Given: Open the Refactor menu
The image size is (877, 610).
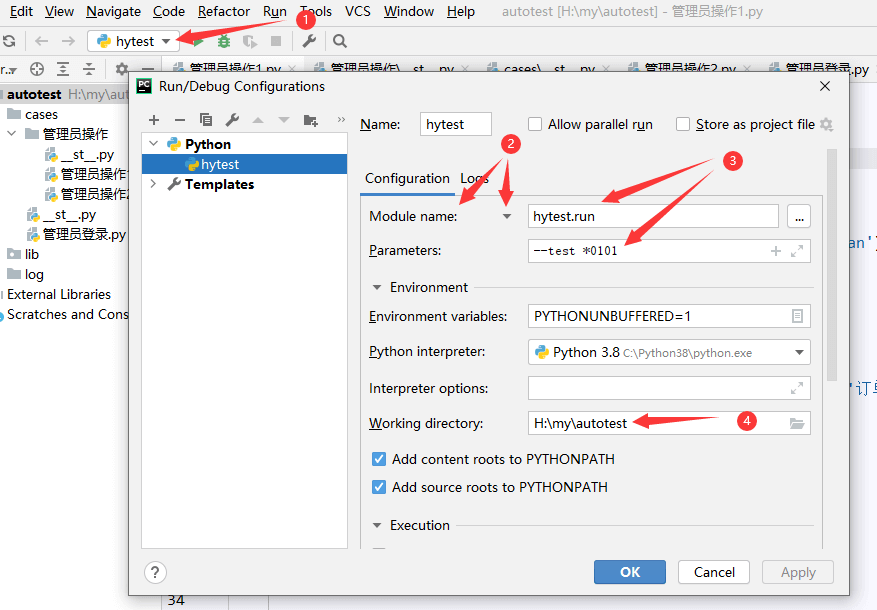Looking at the screenshot, I should (x=224, y=11).
